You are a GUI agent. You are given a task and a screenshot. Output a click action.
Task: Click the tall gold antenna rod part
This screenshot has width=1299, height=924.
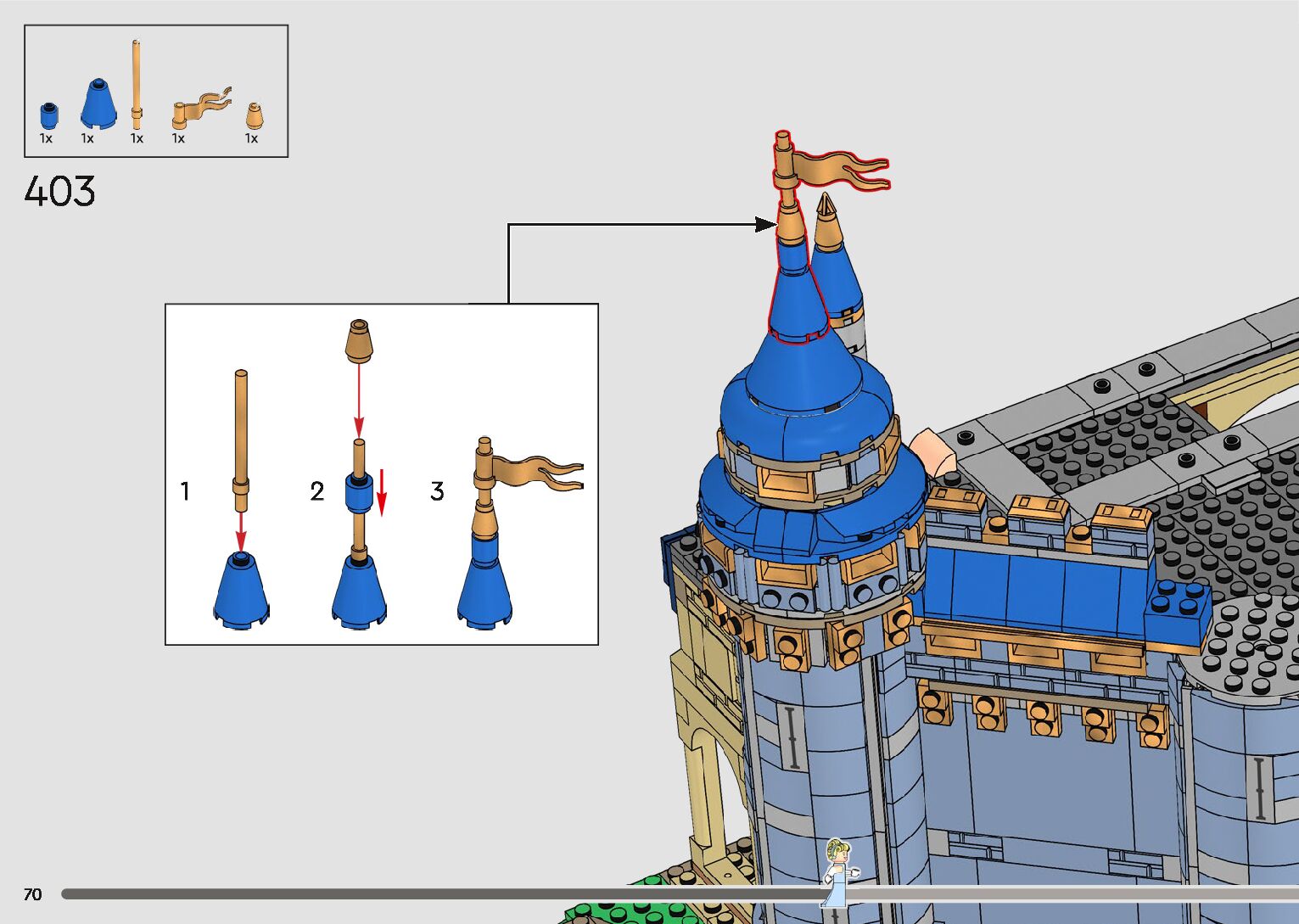coord(136,81)
